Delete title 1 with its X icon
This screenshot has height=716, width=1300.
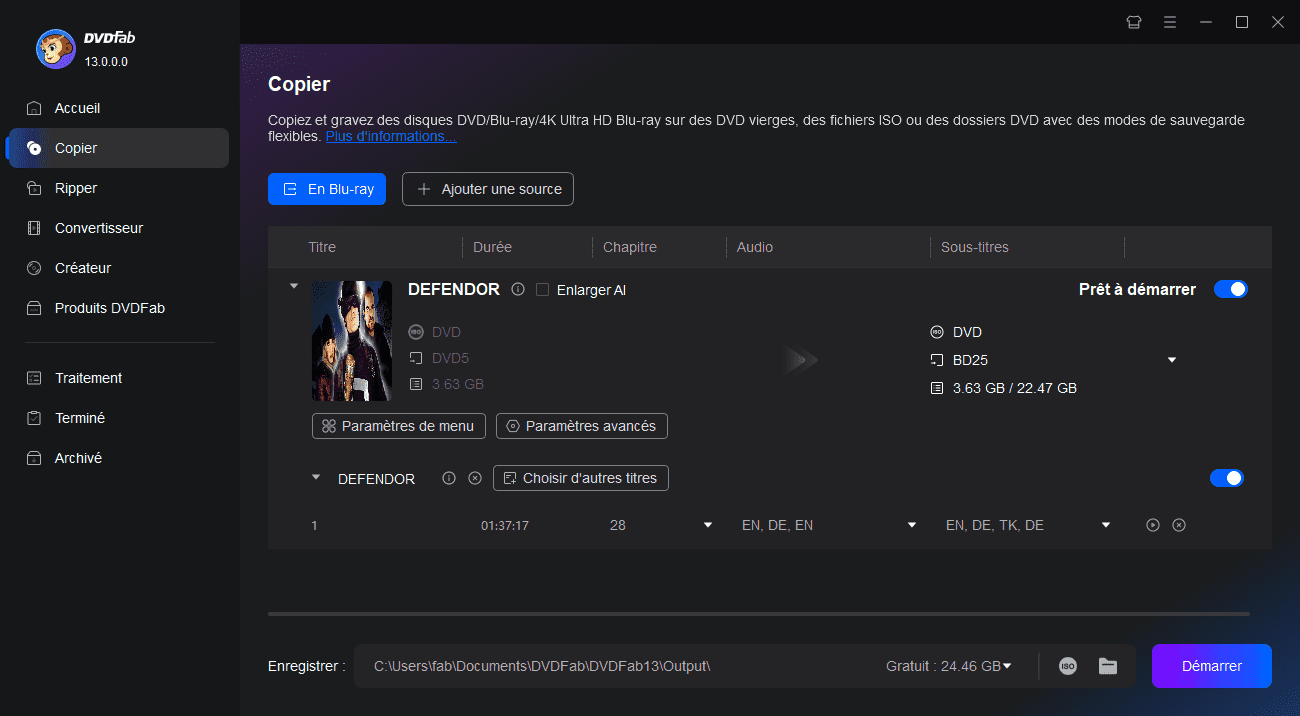(x=1179, y=525)
